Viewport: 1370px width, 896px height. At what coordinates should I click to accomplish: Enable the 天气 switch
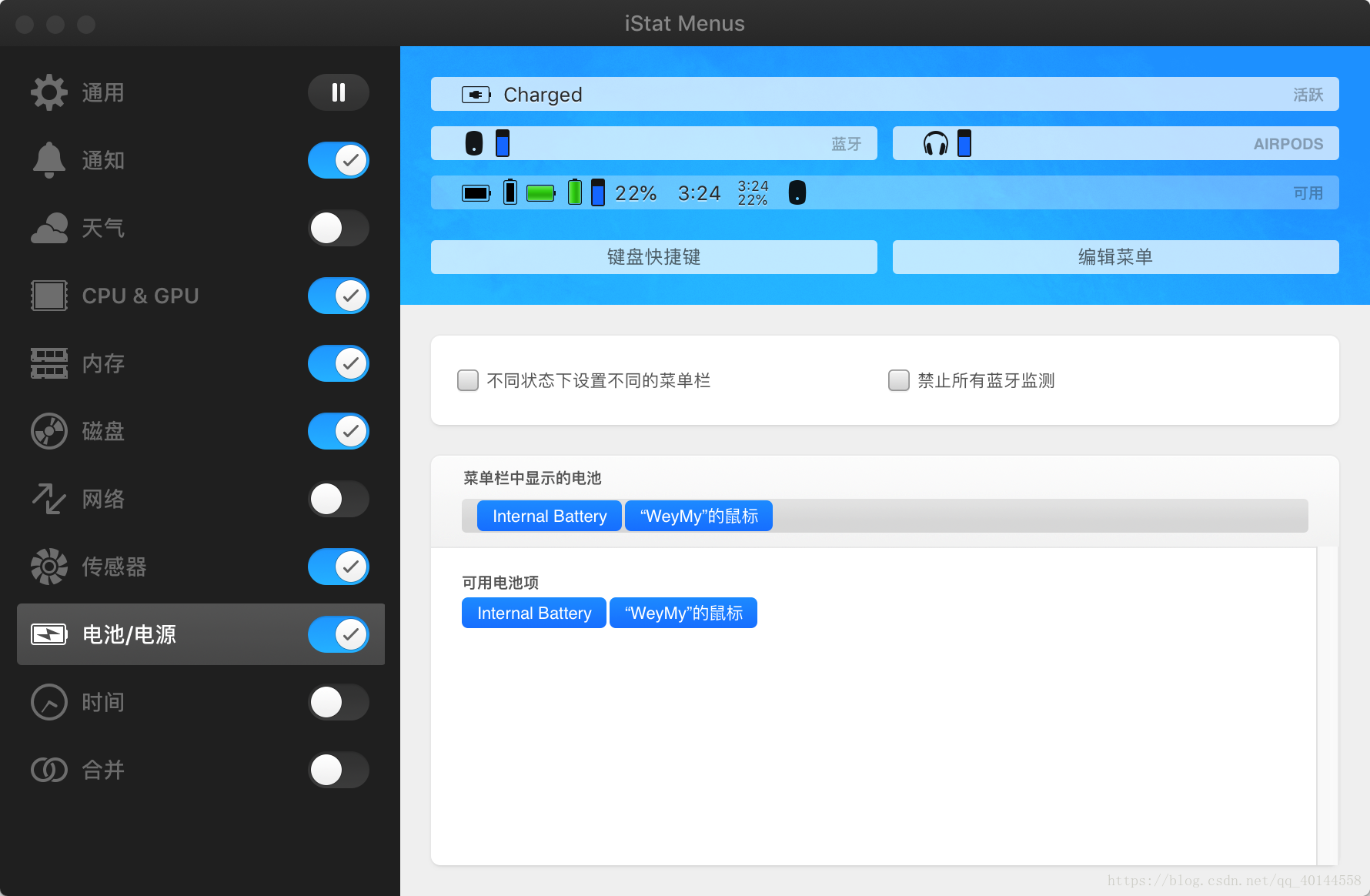(x=339, y=228)
